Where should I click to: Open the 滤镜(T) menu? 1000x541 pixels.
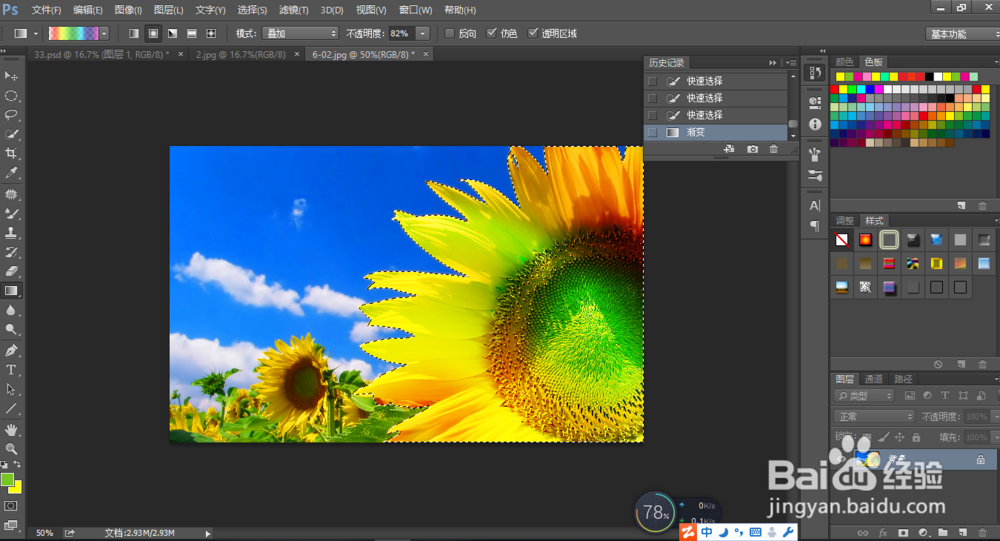point(293,10)
